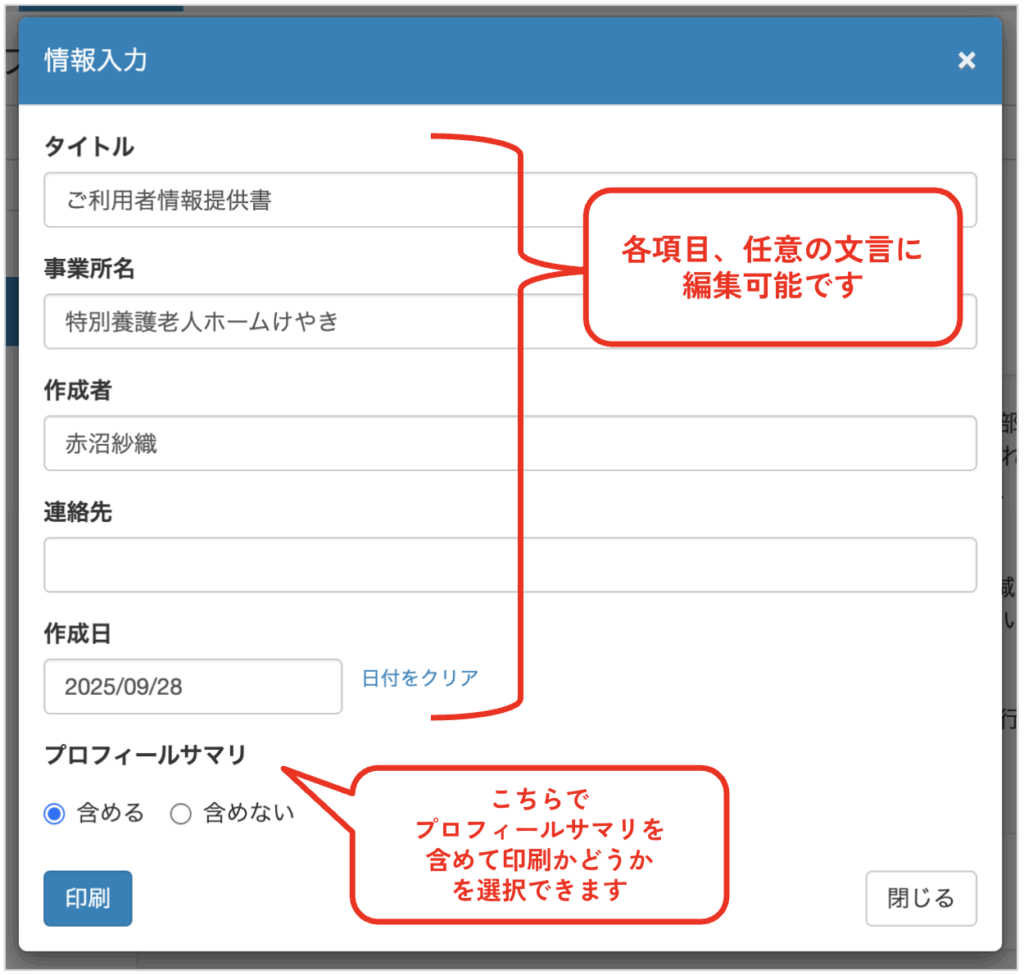This screenshot has height=975, width=1024.
Task: Click the 日付をクリア link
Action: tap(420, 678)
